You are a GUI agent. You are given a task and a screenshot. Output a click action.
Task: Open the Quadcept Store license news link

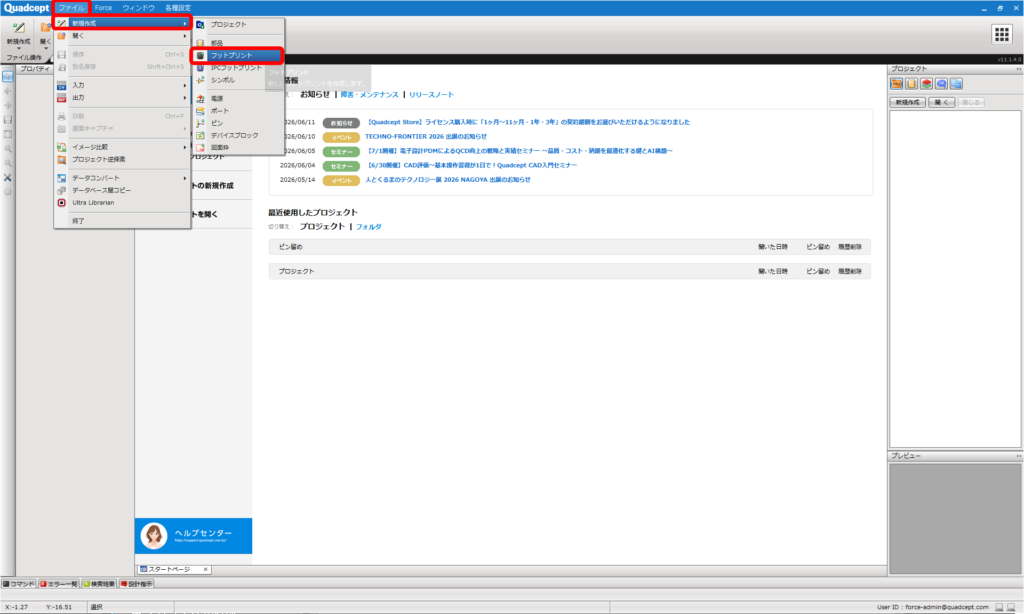528,122
